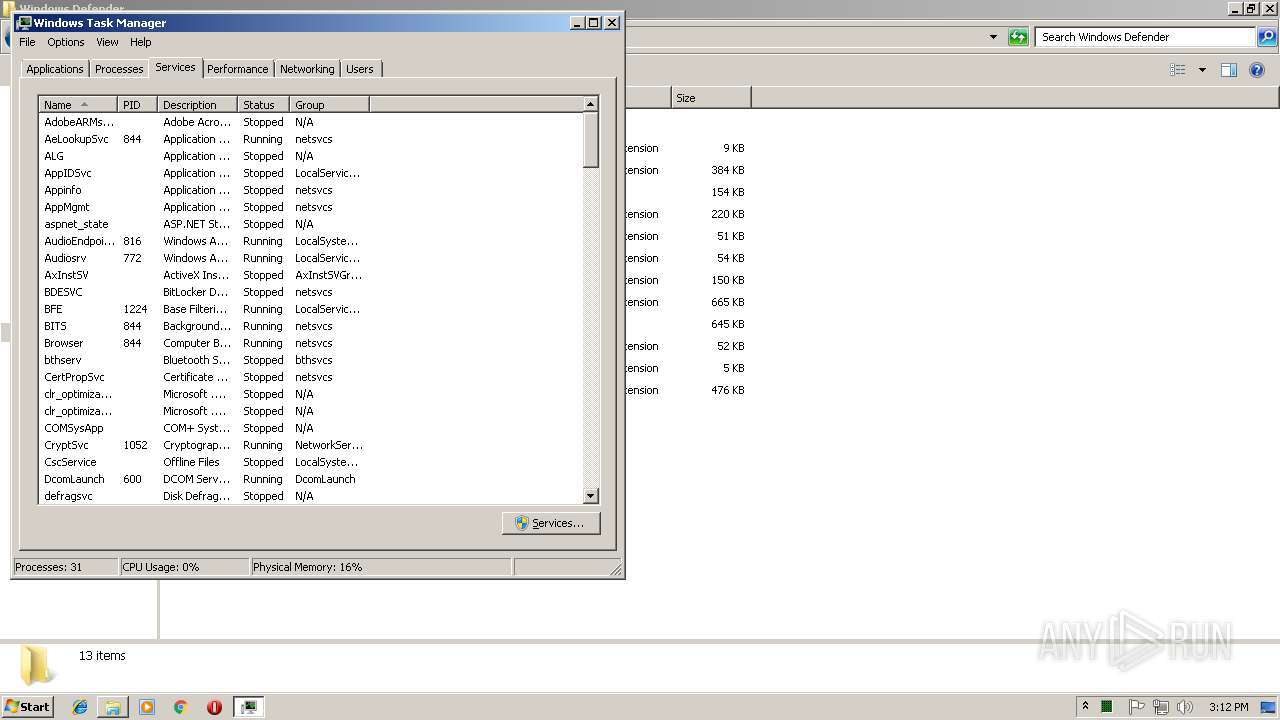The image size is (1280, 720).
Task: Sort services by Status column
Action: [263, 105]
